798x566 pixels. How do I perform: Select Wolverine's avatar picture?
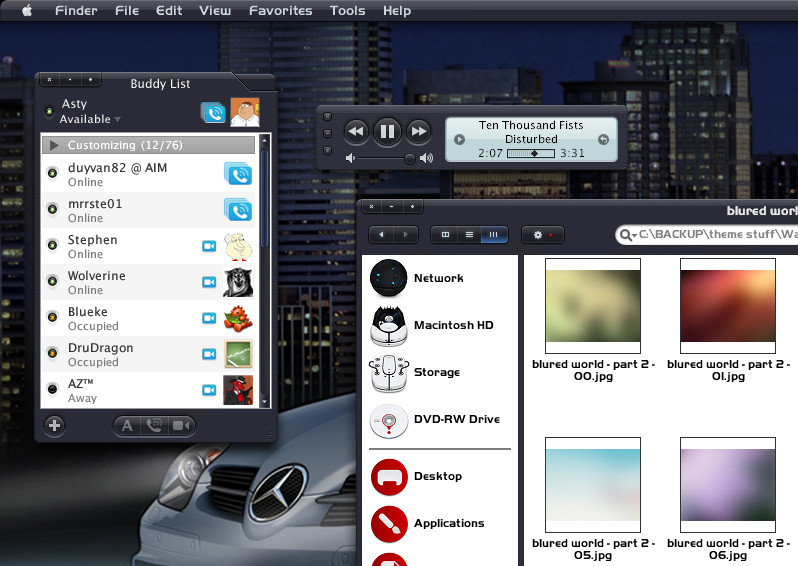pos(238,282)
